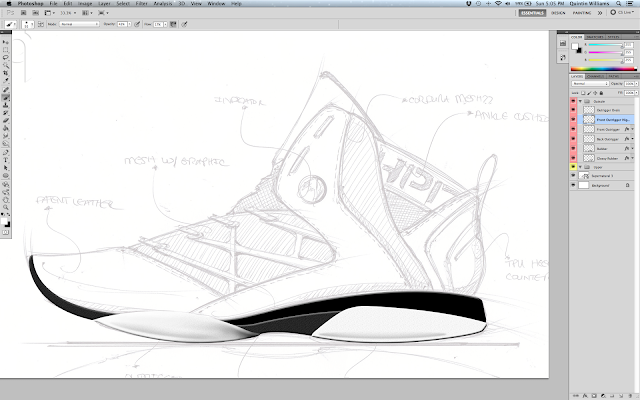Switch to the Essentials workspace
Image resolution: width=640 pixels, height=400 pixels.
[x=532, y=13]
